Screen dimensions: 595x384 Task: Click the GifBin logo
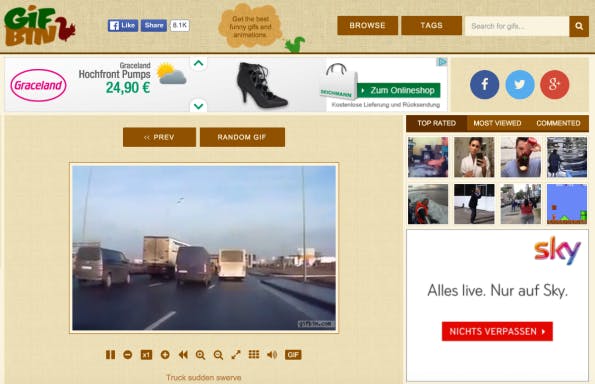tap(39, 26)
